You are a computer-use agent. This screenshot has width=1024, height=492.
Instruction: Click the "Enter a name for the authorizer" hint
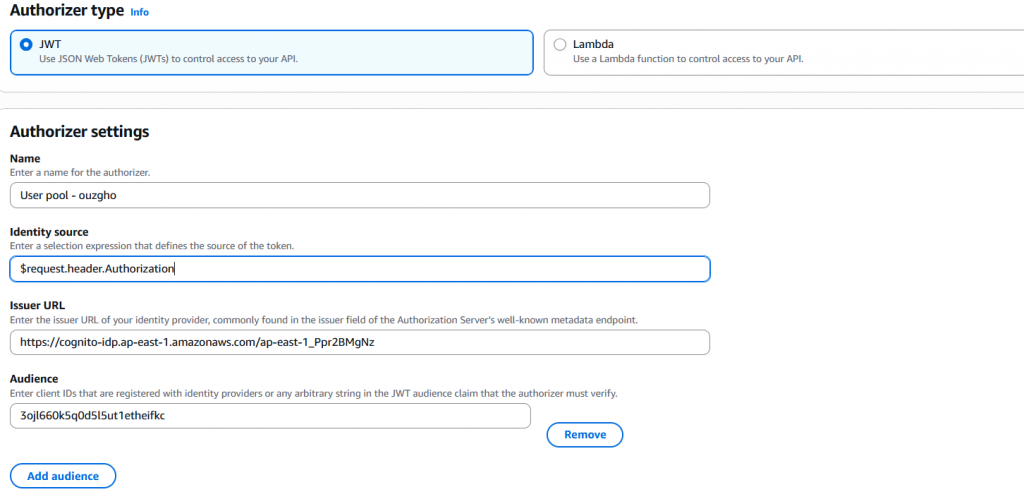79,173
